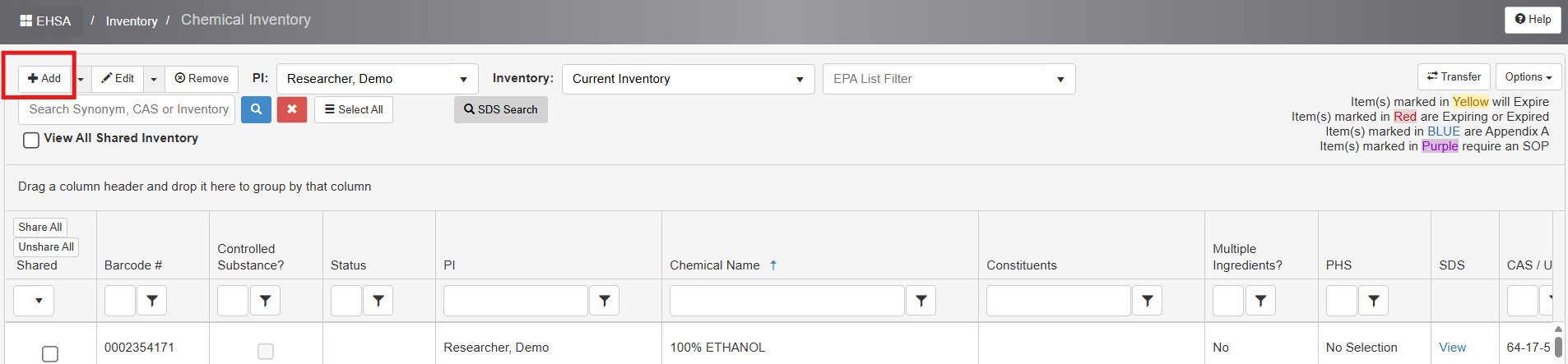Click the Status column filter icon
The width and height of the screenshot is (1568, 364).
[x=378, y=301]
